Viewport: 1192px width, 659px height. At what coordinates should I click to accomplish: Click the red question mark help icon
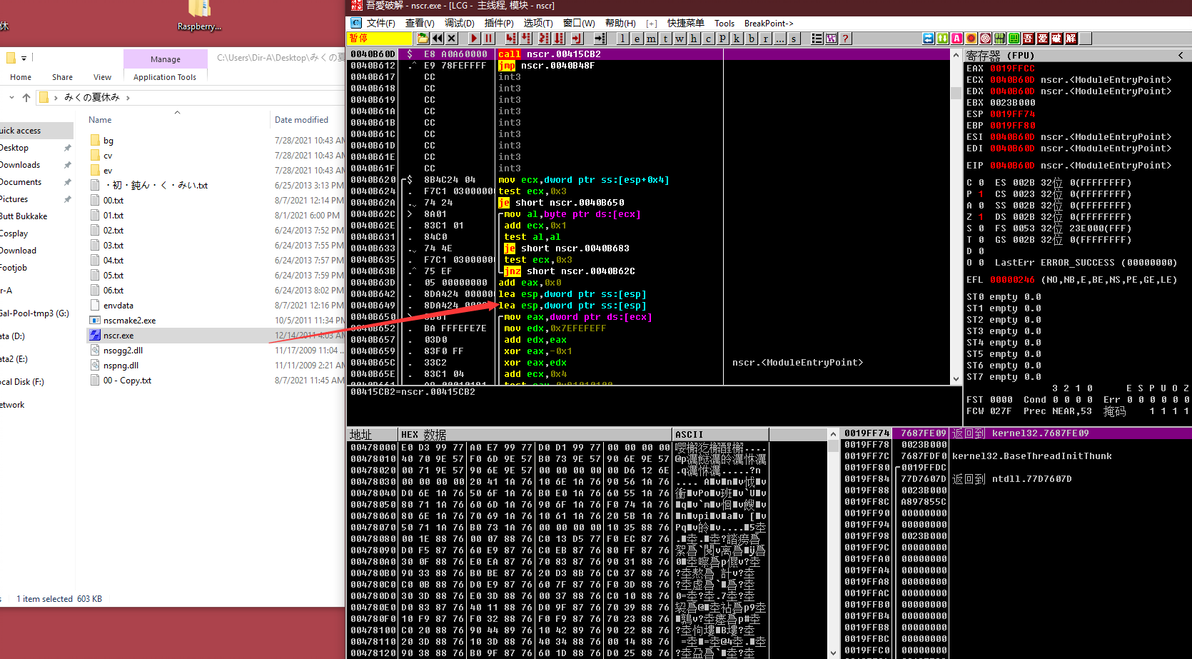click(x=846, y=38)
